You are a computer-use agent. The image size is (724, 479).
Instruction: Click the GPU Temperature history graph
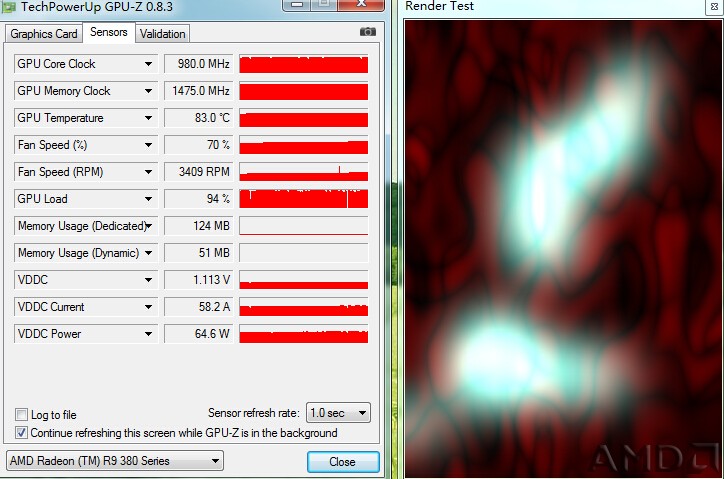click(304, 118)
